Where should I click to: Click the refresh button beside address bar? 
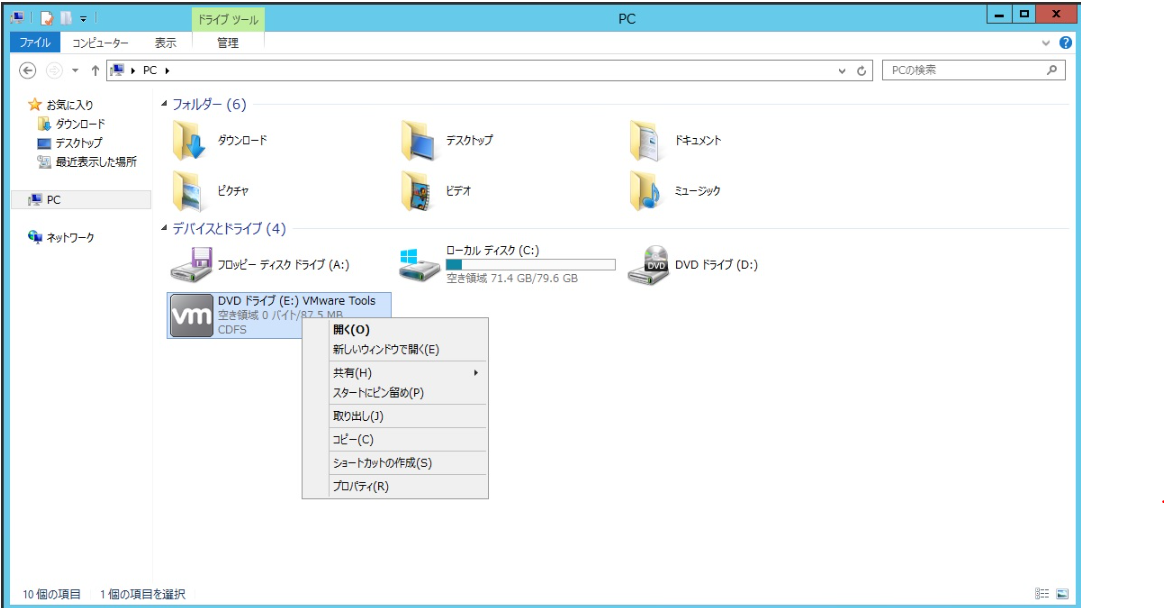pyautogui.click(x=861, y=71)
